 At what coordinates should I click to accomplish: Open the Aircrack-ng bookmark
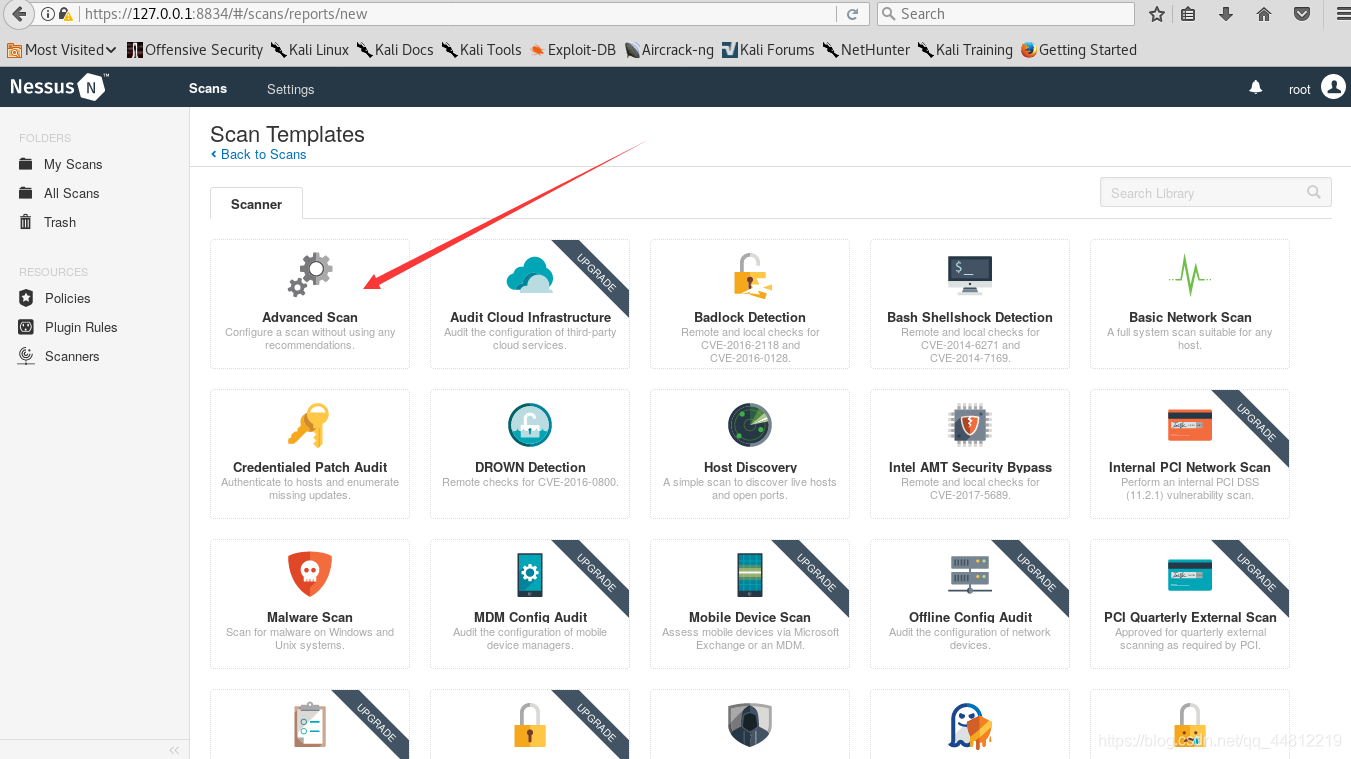click(669, 49)
